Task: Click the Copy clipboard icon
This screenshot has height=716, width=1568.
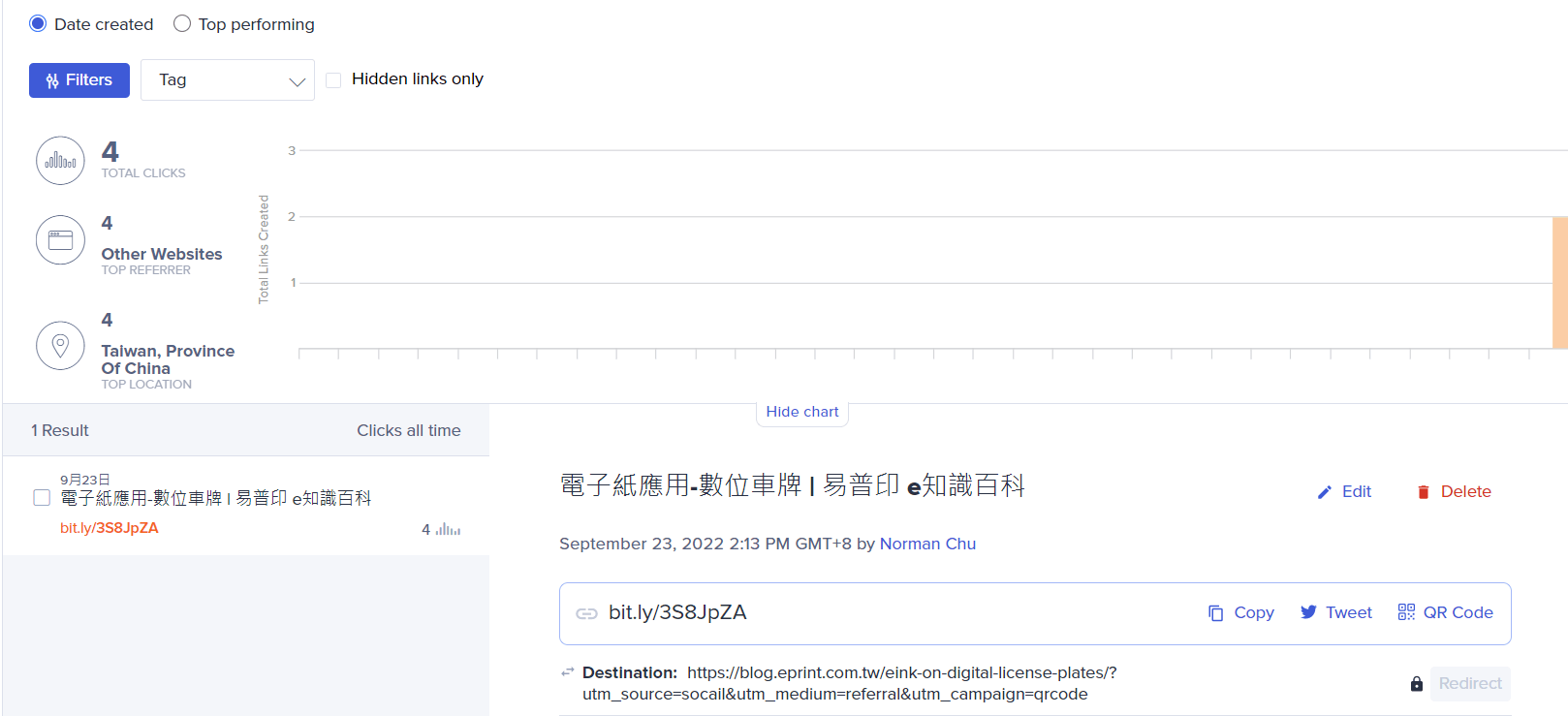Action: [1215, 613]
